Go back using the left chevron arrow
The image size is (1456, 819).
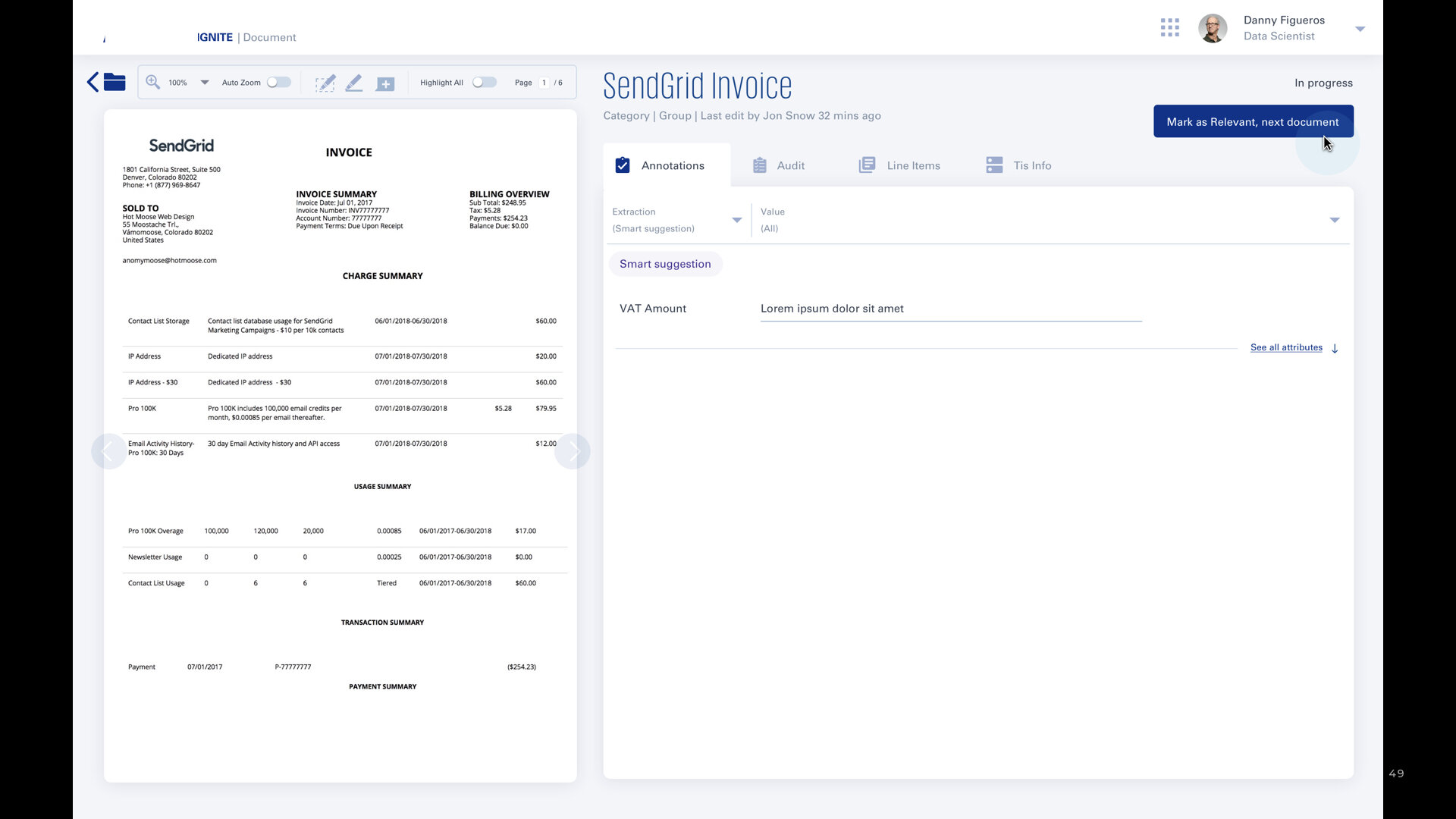93,82
